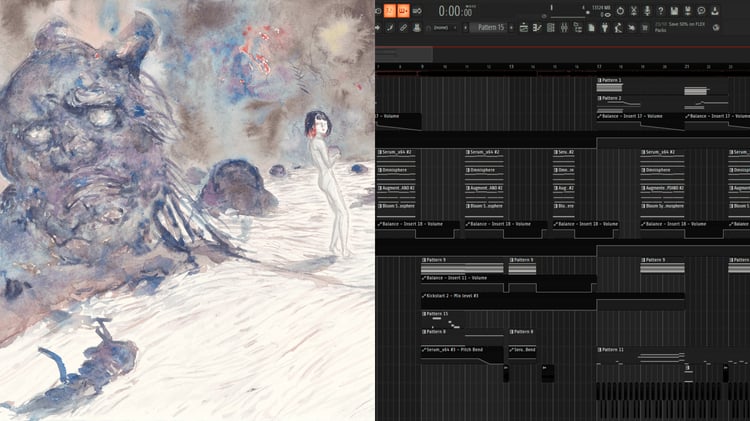The image size is (750, 421).
Task: Click bar 21 on the timeline ruler
Action: tap(687, 67)
